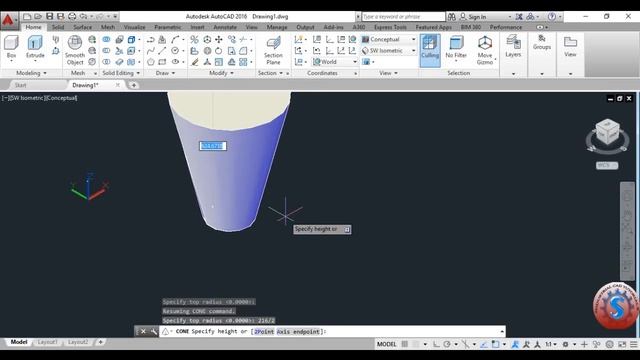Image resolution: width=640 pixels, height=360 pixels.
Task: Toggle Ortho mode in the status bar
Action: 436,344
